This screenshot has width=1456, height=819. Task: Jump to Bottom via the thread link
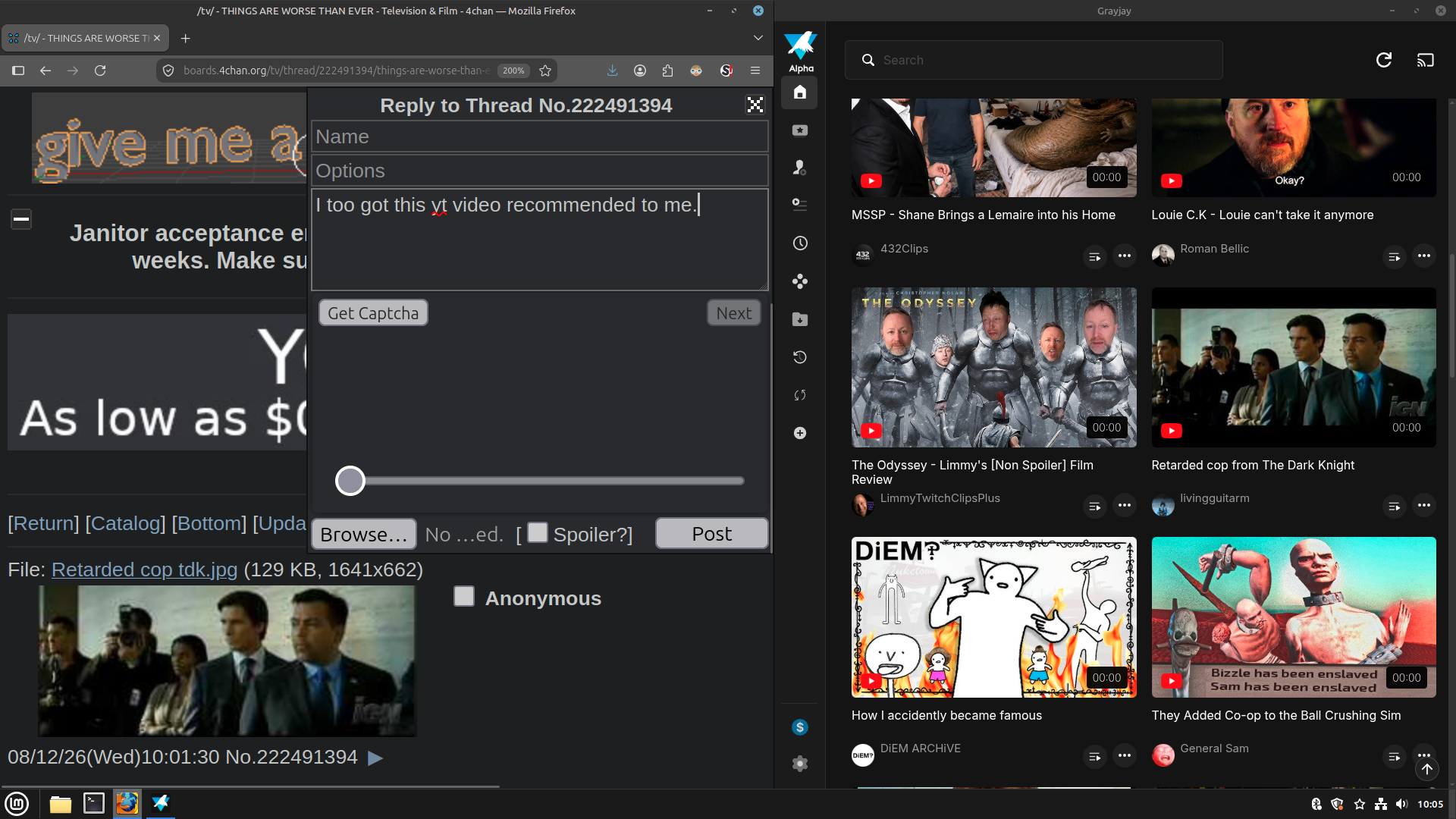pyautogui.click(x=209, y=523)
